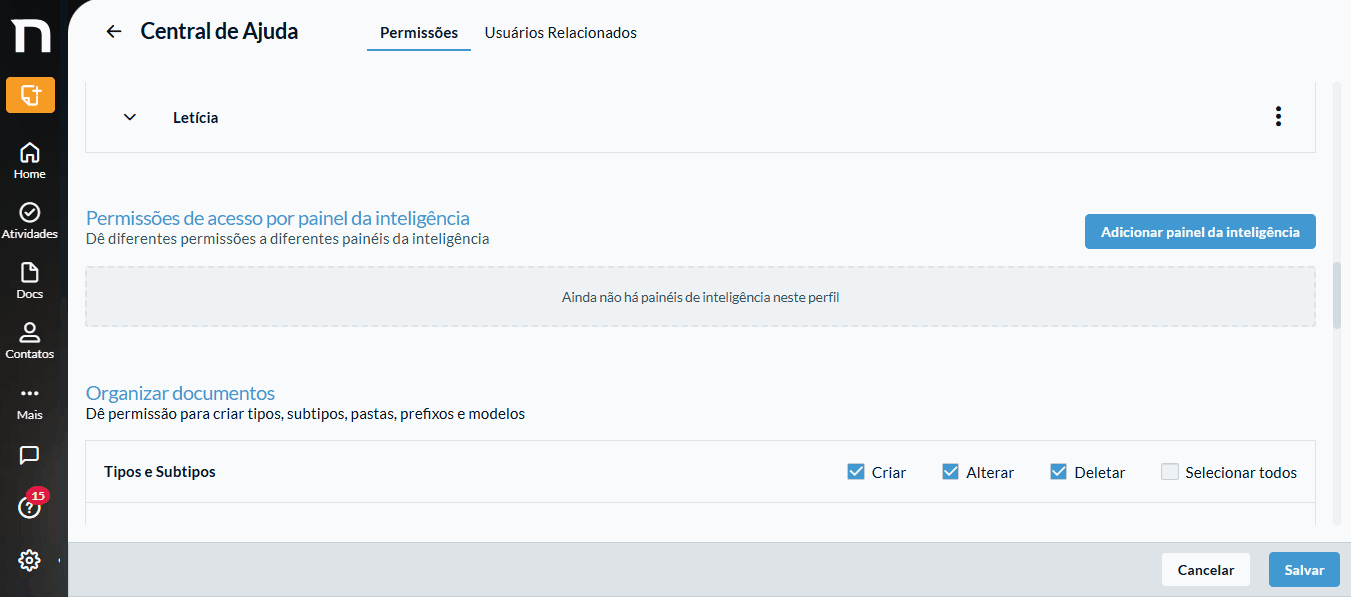Screen dimensions: 1351x597
Task: Open the three-dot menu for Letícia
Action: click(1278, 117)
